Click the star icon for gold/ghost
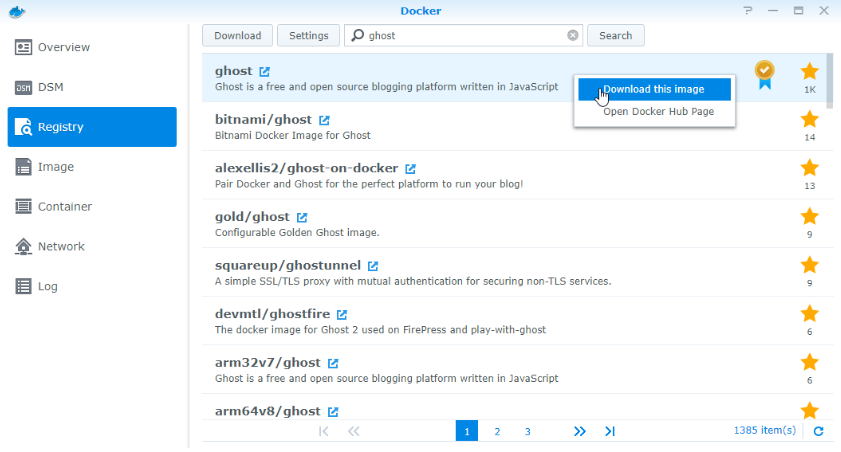841x452 pixels. (x=809, y=217)
